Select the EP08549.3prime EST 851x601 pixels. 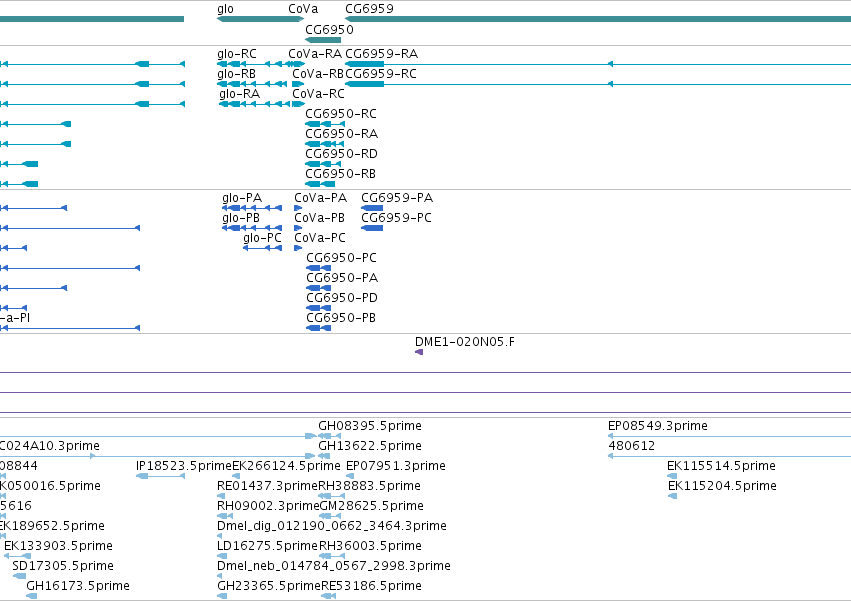click(x=729, y=436)
